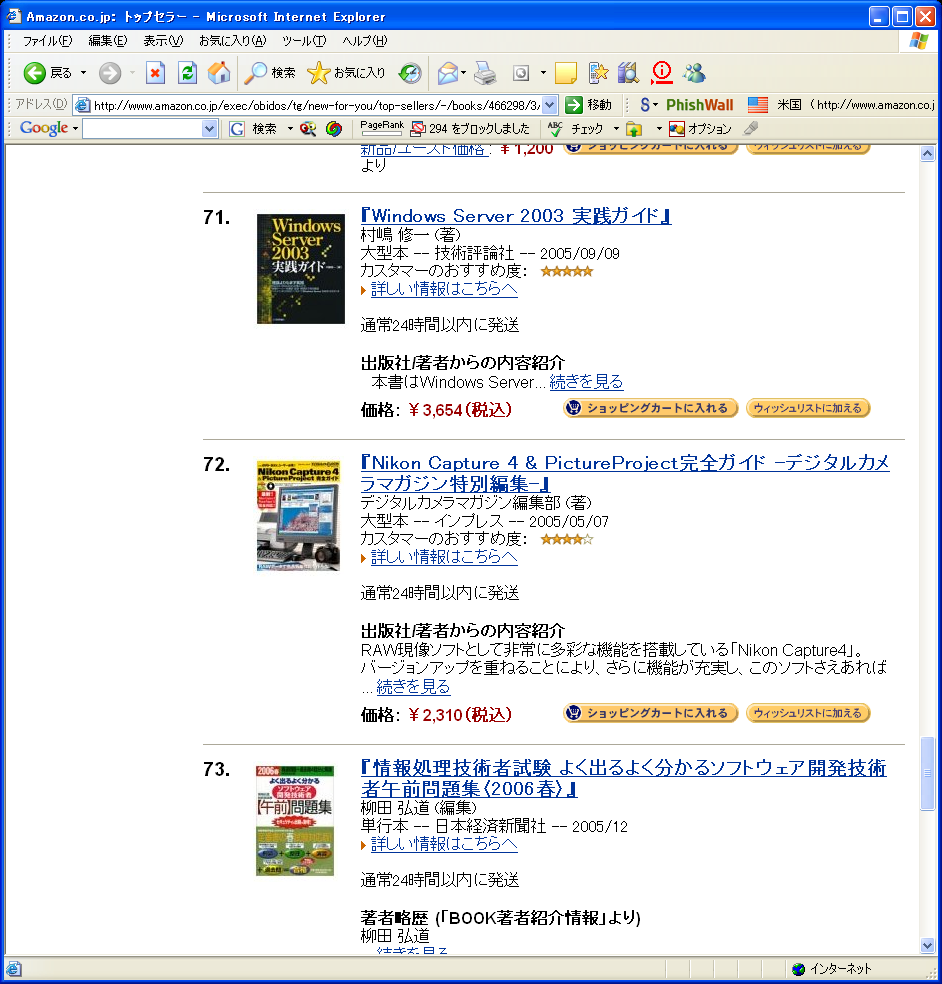Viewport: 942px width, 984px height.
Task: Expand the address bar URL dropdown
Action: coord(549,105)
